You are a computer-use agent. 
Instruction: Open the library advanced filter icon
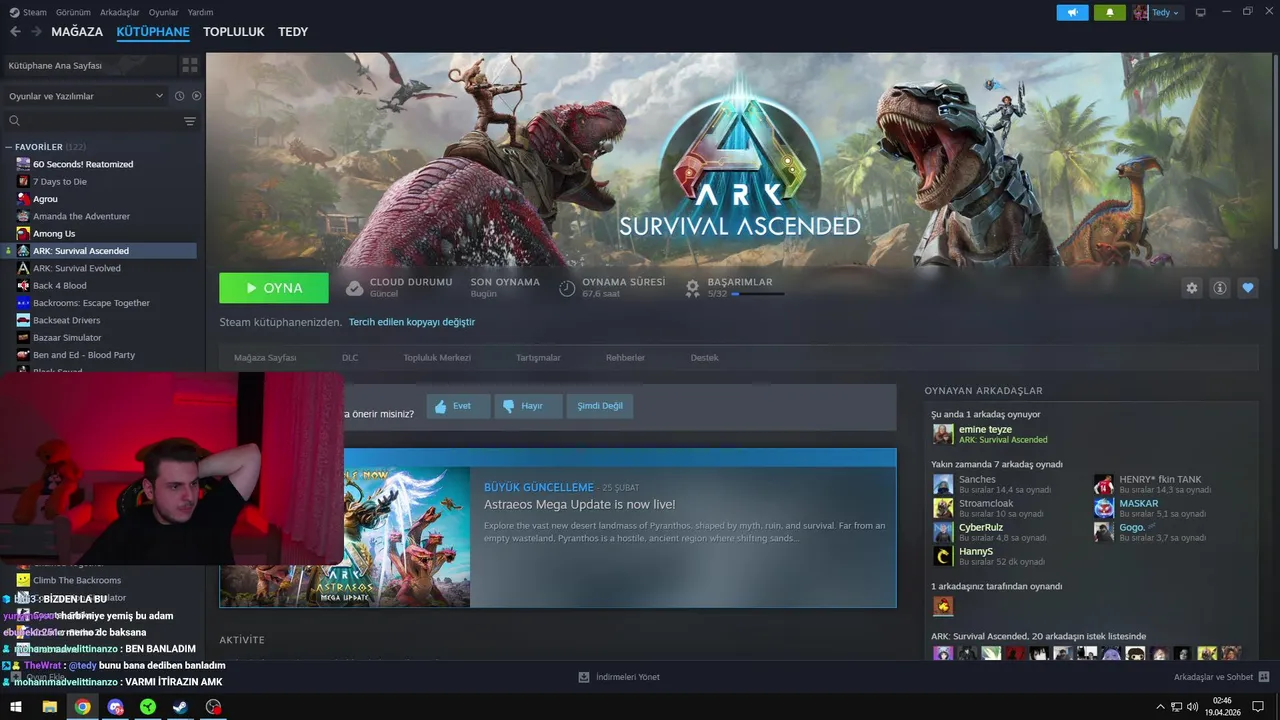(189, 121)
